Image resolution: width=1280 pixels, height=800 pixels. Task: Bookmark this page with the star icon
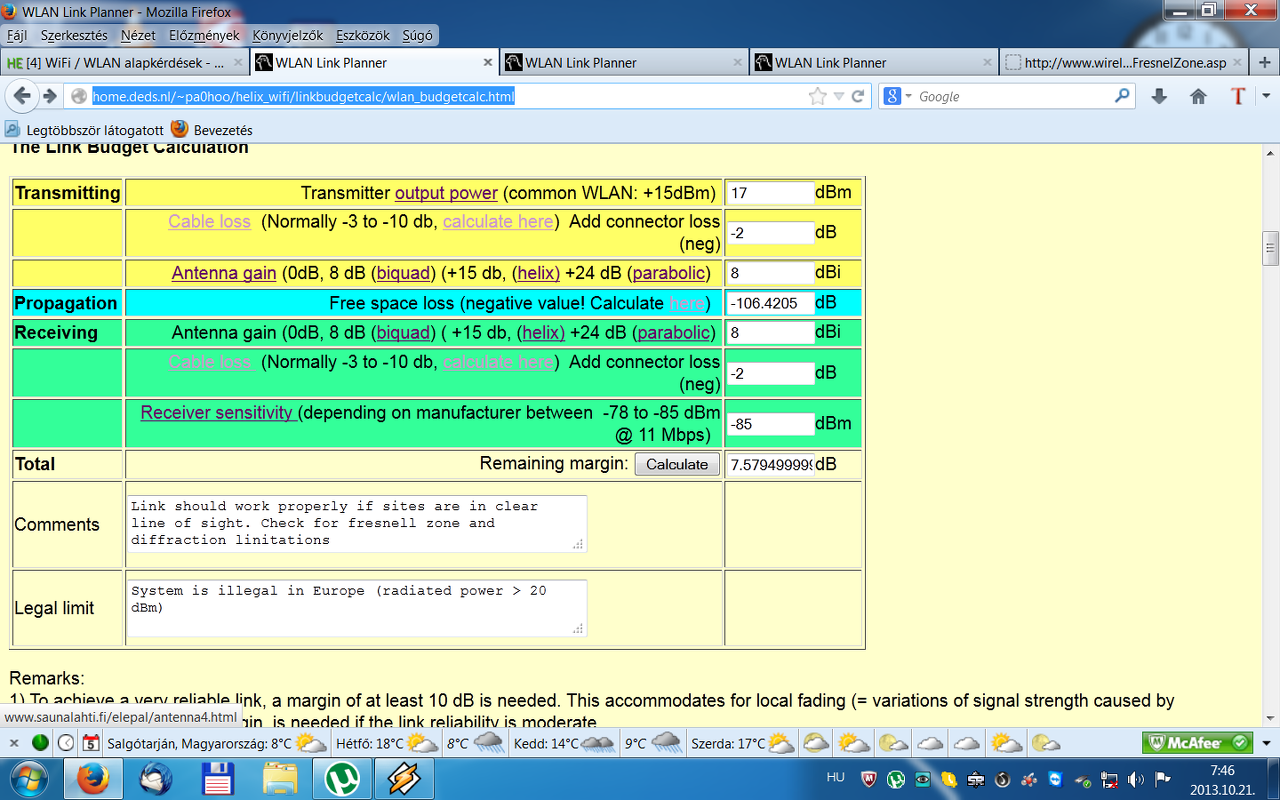point(817,96)
